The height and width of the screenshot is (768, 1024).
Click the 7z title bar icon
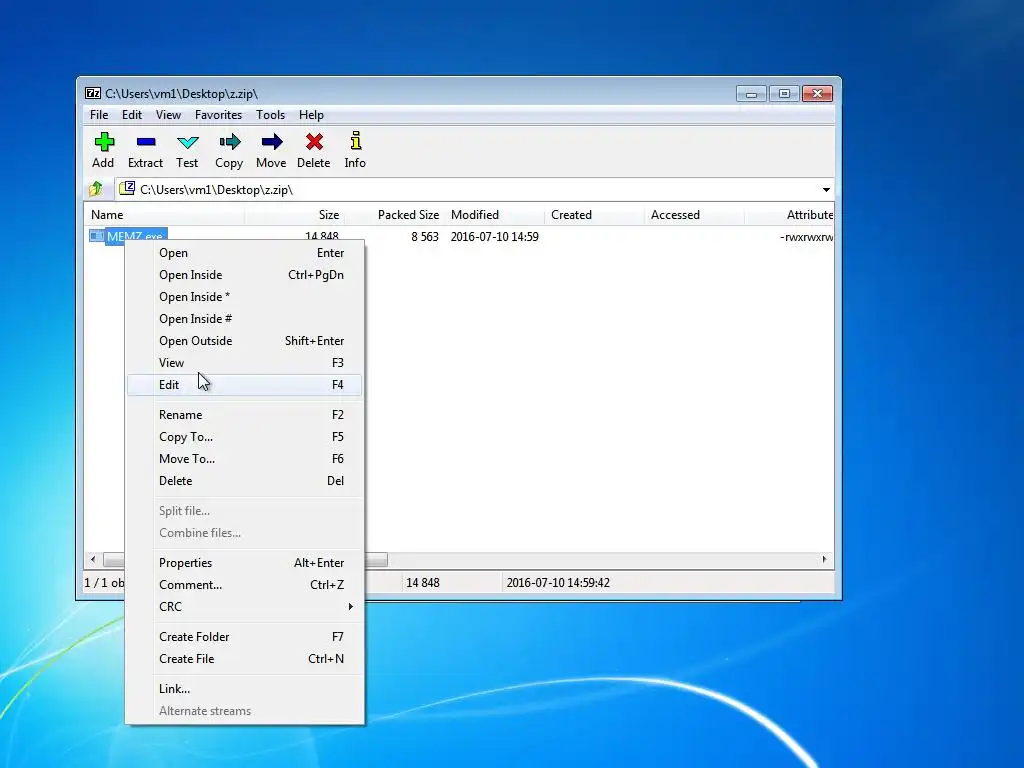(93, 93)
